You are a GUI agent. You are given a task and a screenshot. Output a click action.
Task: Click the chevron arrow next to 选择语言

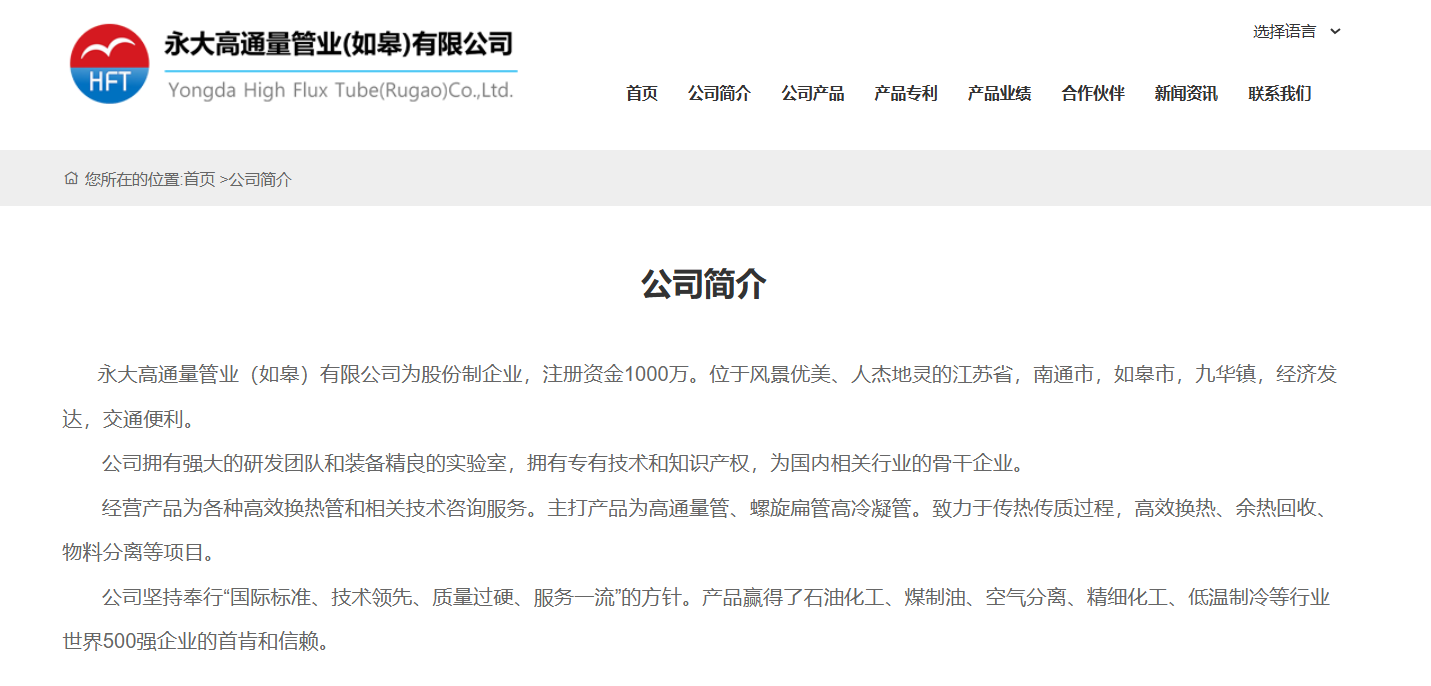pos(1335,32)
